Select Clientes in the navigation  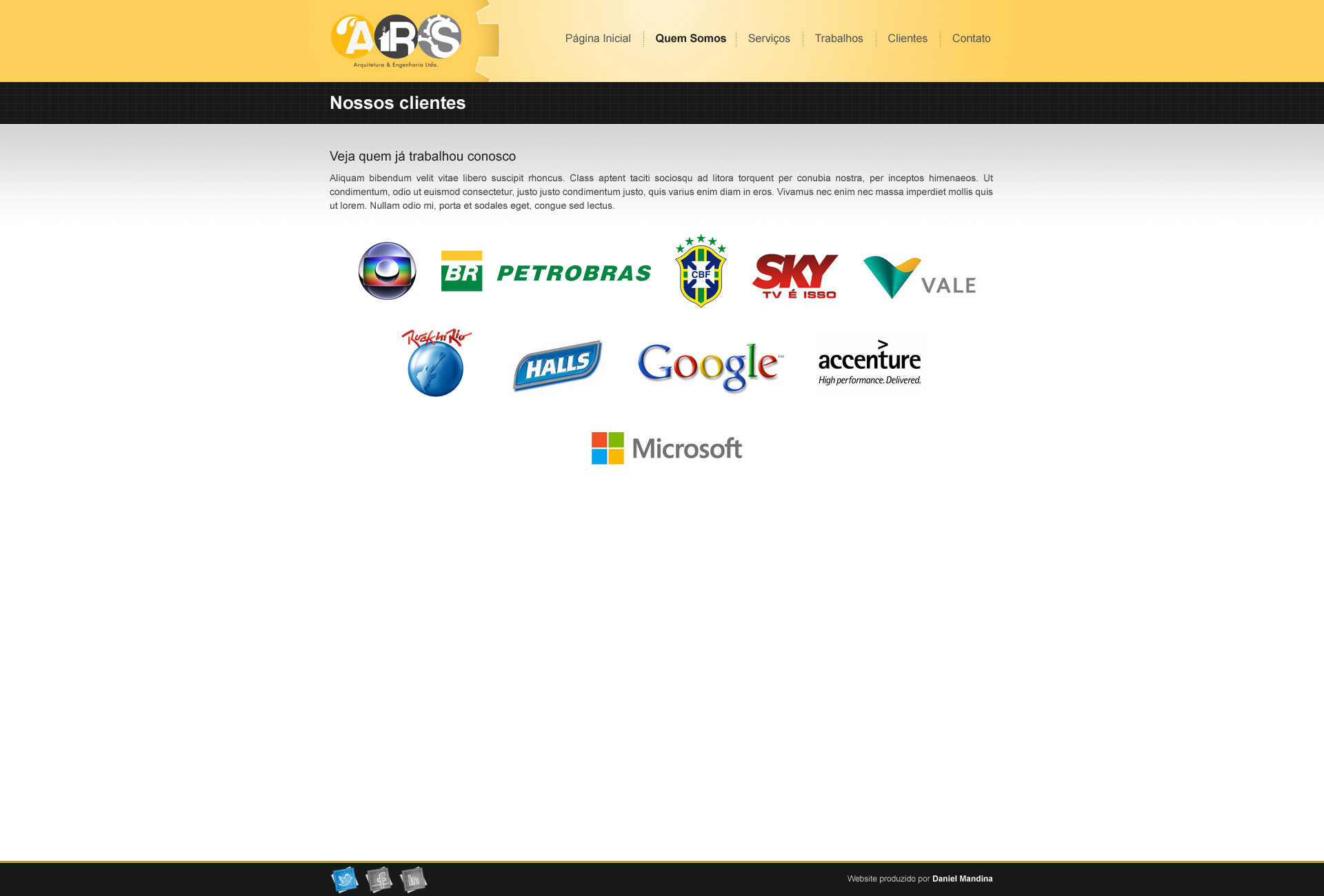point(907,39)
